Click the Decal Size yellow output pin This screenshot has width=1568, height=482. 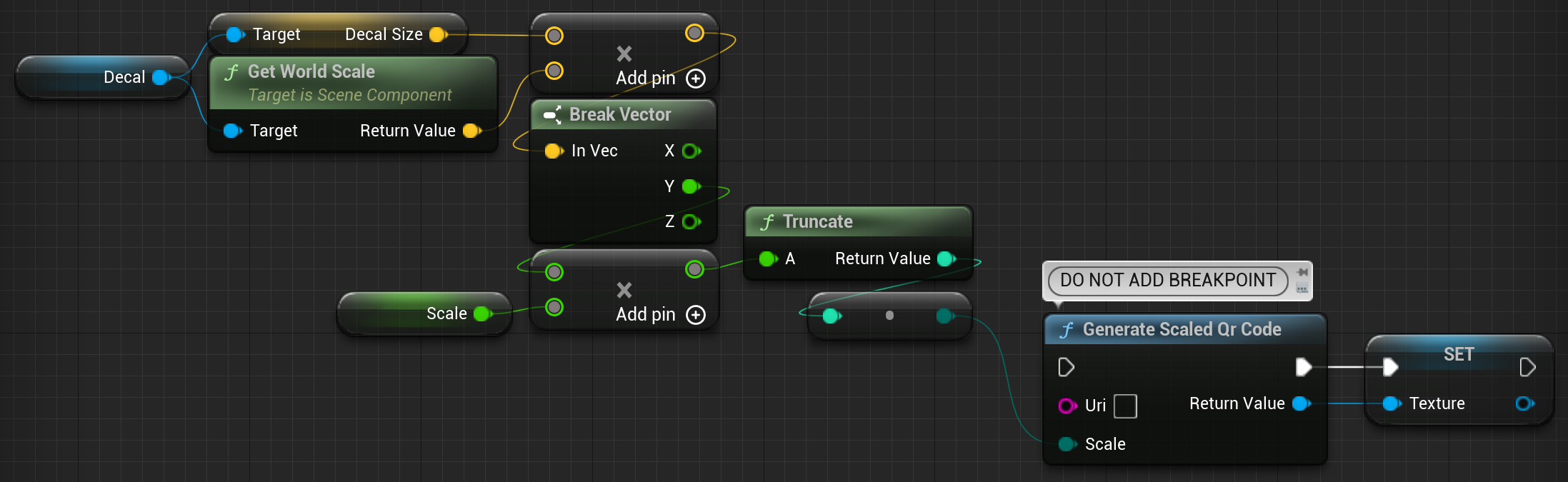(x=437, y=34)
